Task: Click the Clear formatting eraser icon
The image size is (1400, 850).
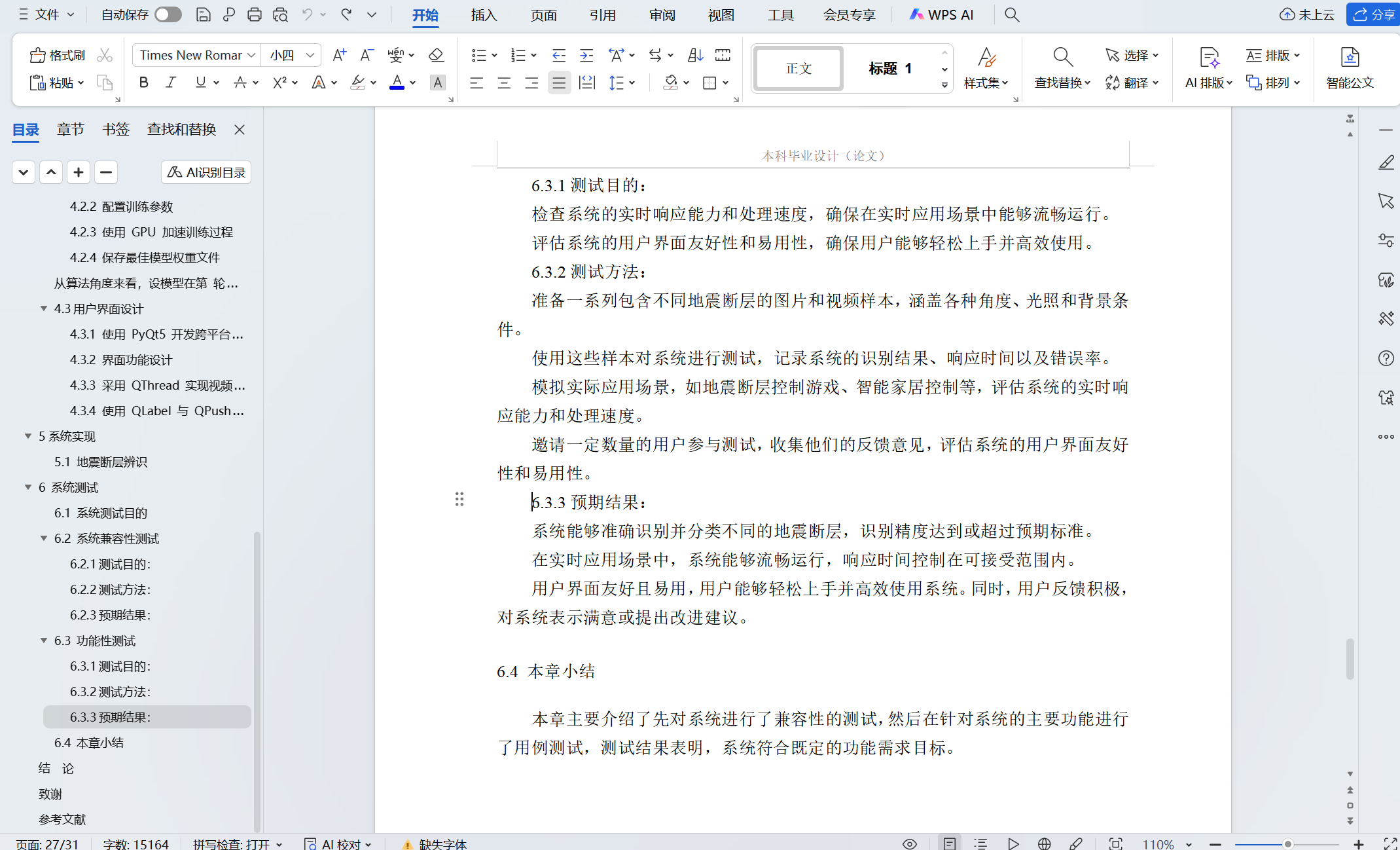Action: [x=436, y=55]
